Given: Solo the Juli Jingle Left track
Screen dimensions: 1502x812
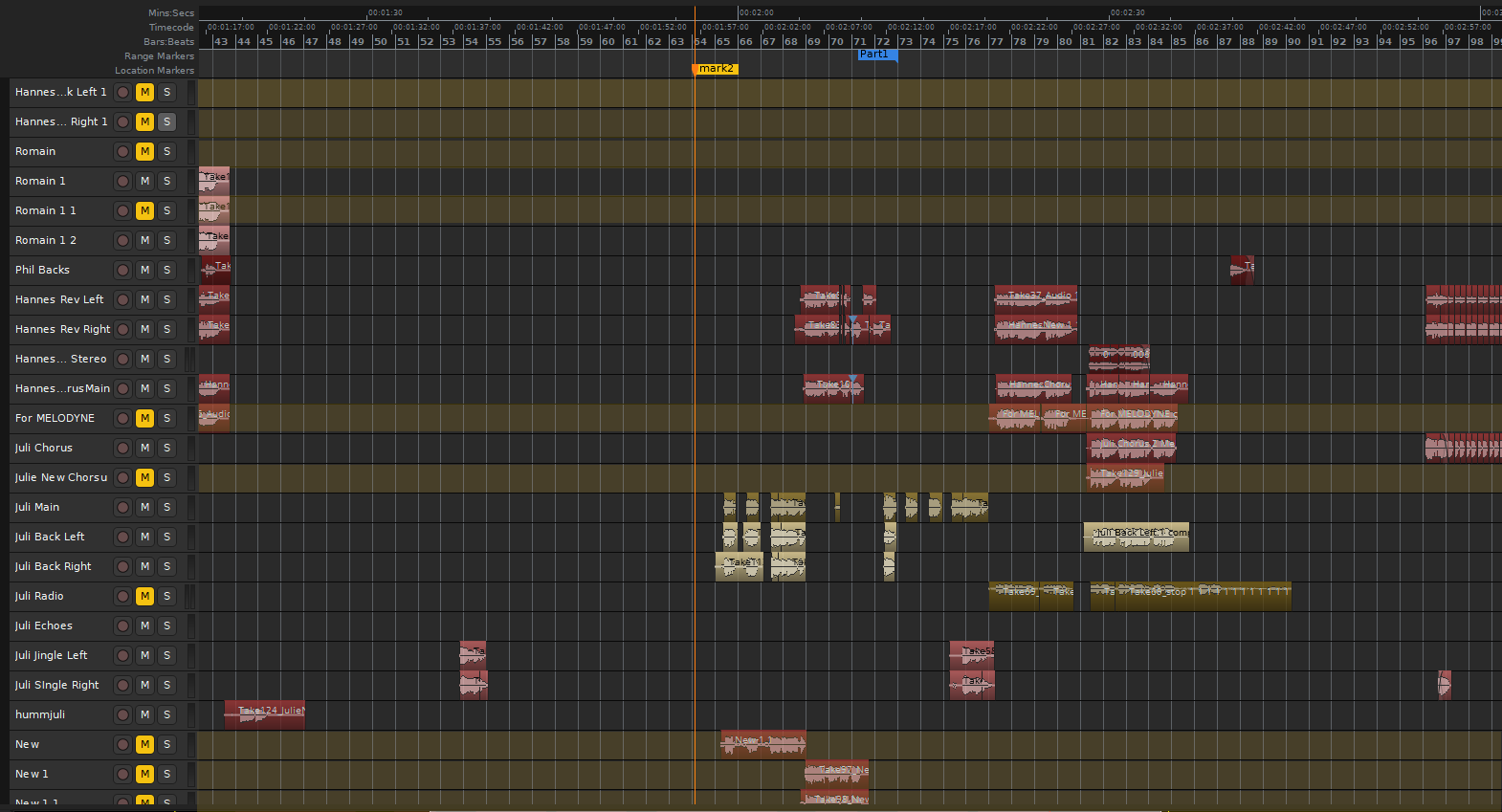Looking at the screenshot, I should tap(166, 655).
